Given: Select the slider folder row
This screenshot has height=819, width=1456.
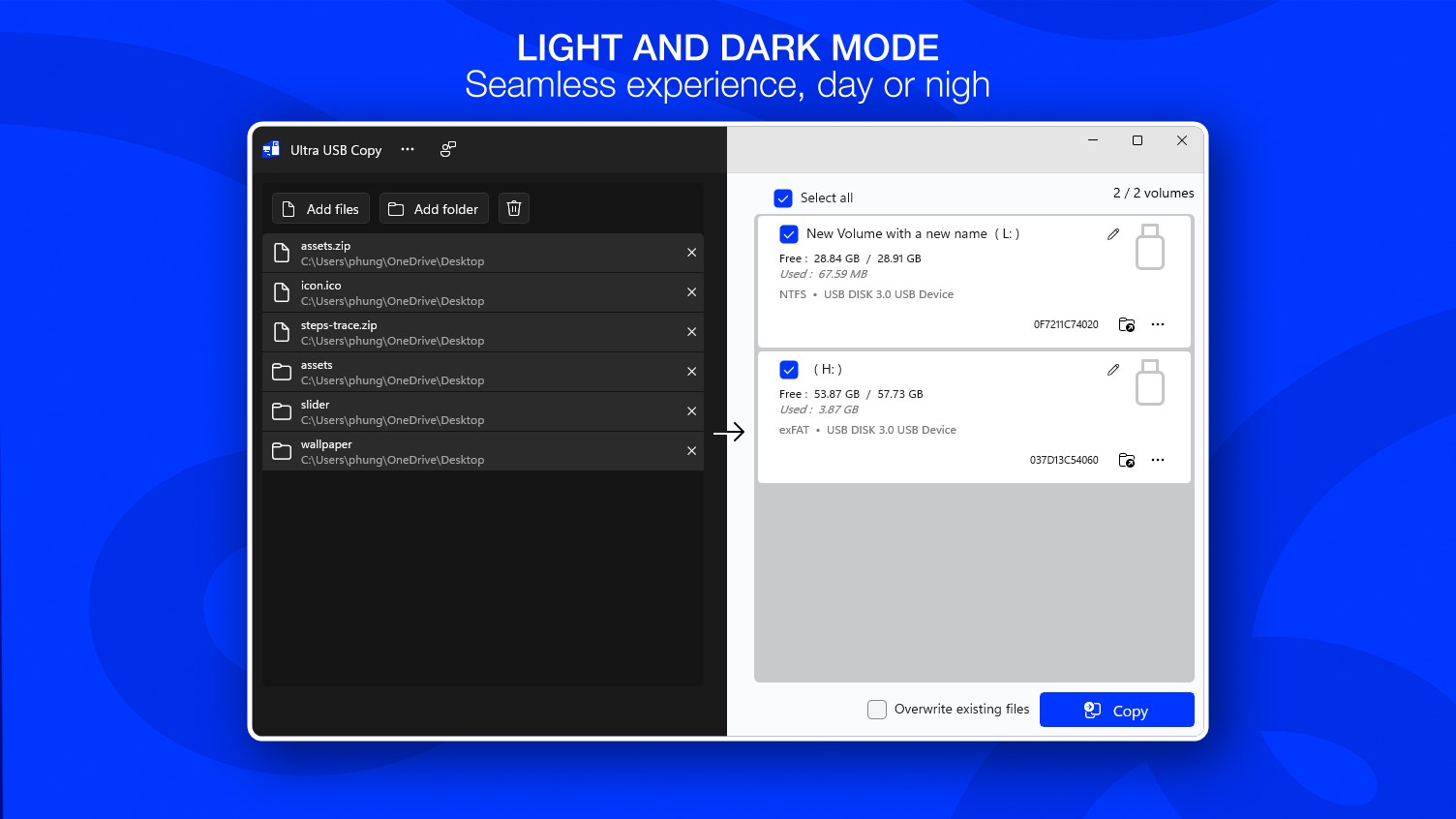Looking at the screenshot, I should click(482, 411).
